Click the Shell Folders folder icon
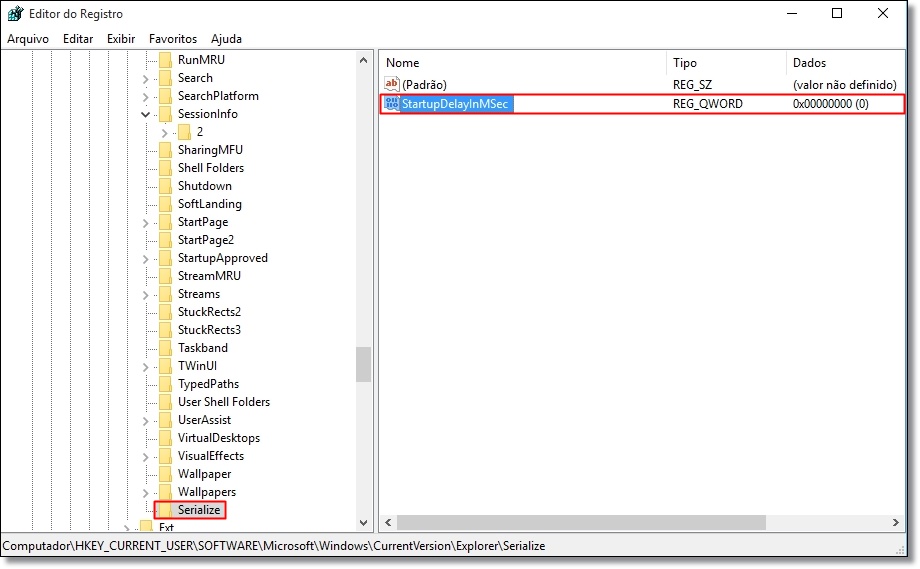Image resolution: width=920 pixels, height=569 pixels. pos(165,168)
